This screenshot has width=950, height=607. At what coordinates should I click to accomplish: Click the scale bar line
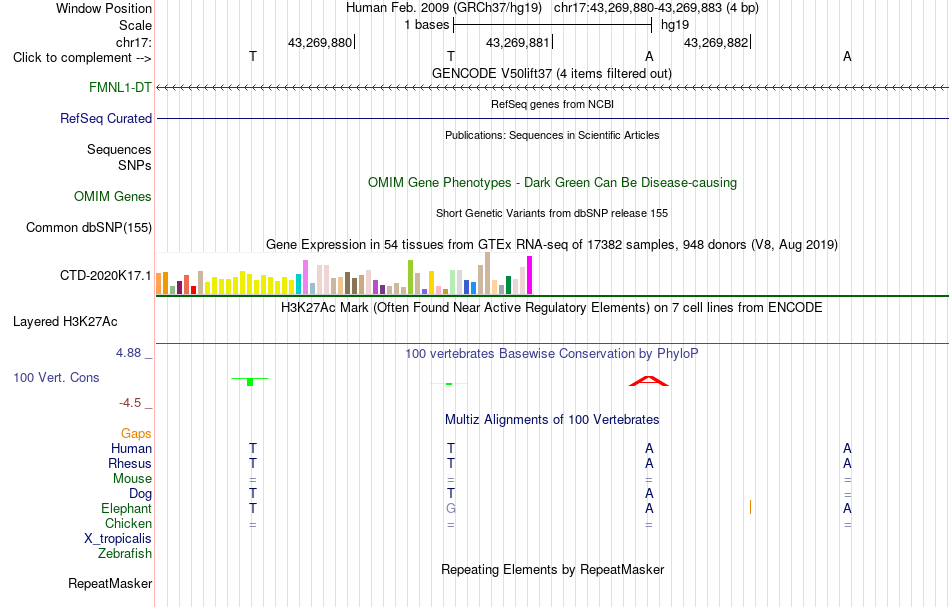(x=552, y=25)
